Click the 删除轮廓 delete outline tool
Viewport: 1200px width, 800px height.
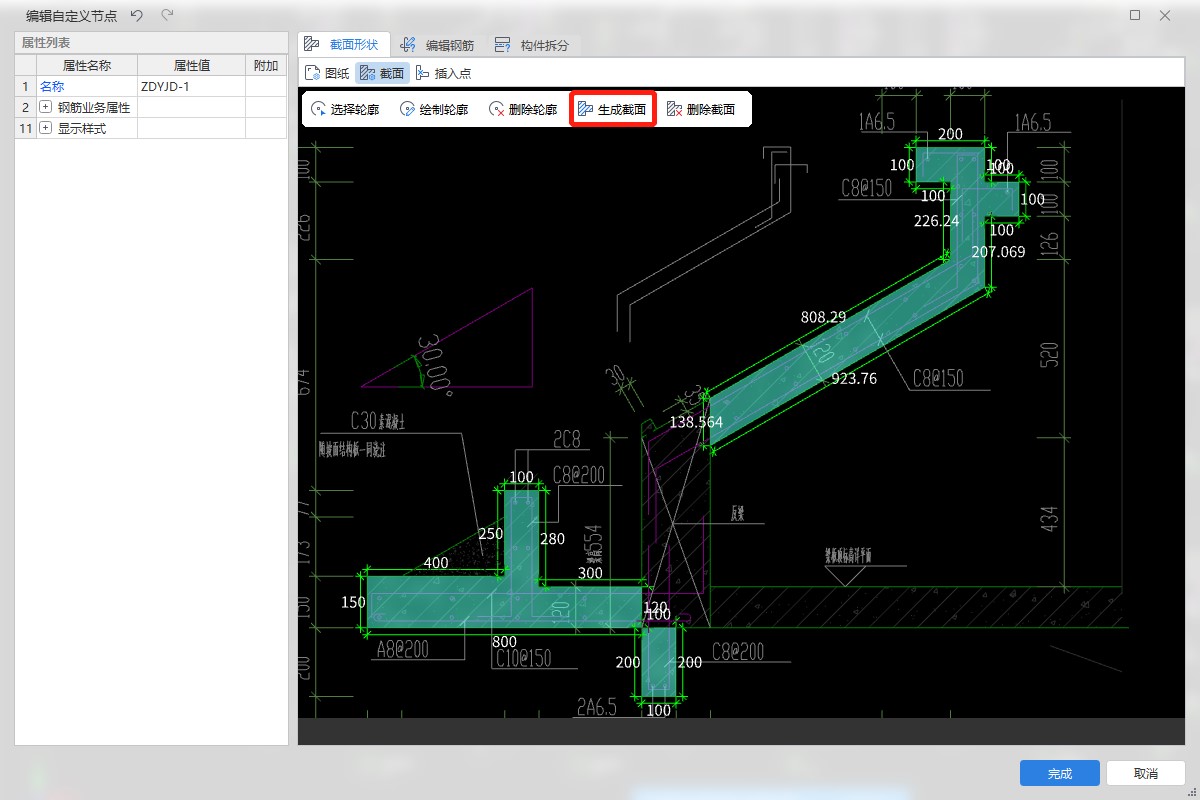[x=523, y=109]
